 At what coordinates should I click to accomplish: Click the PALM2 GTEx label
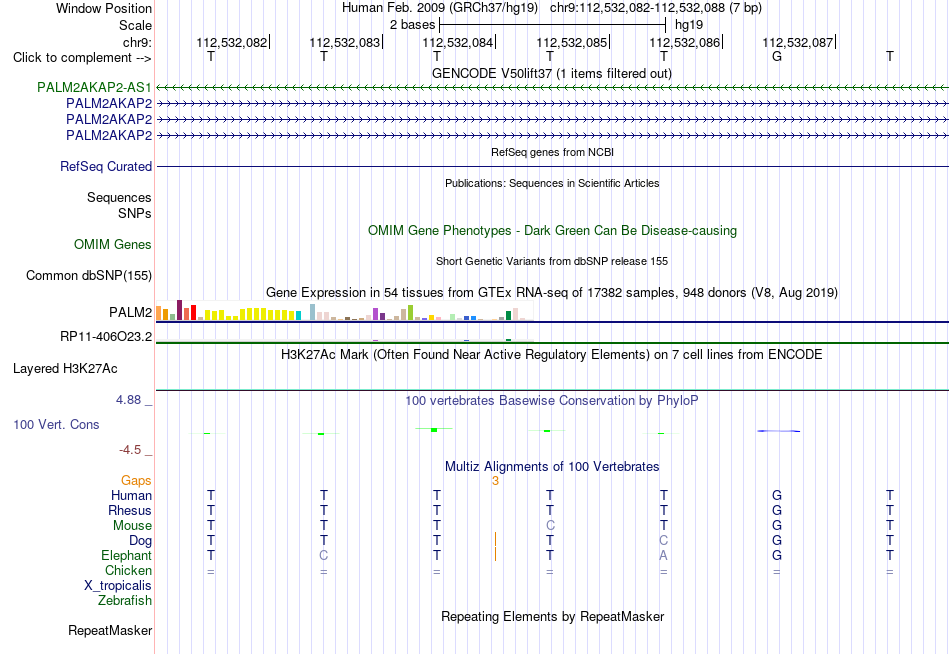(130, 313)
